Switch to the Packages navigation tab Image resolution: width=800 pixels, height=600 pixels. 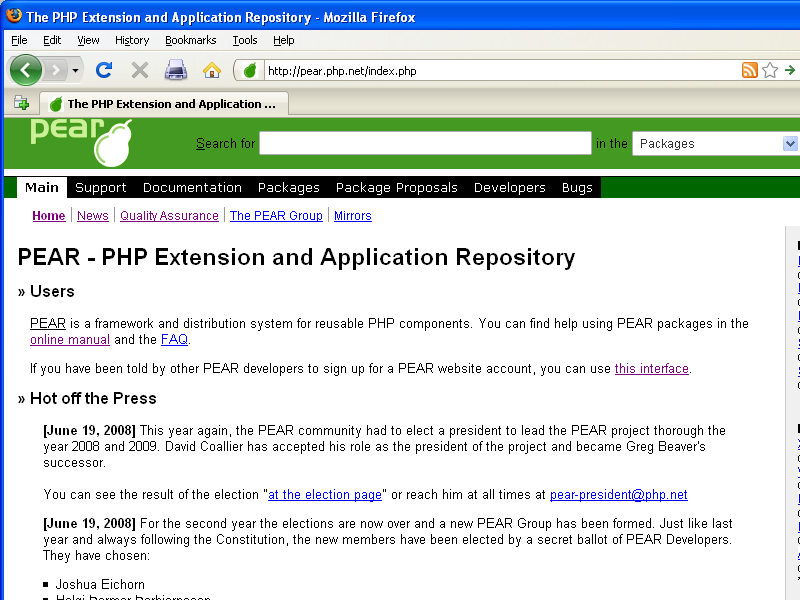(x=289, y=187)
